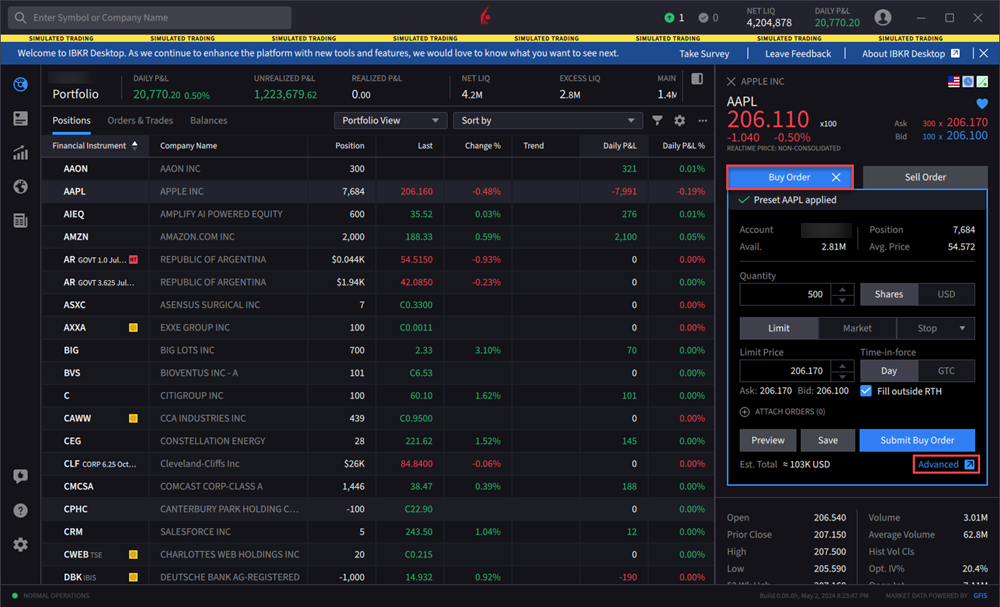Select Limit order type
The height and width of the screenshot is (607, 1000).
(779, 328)
